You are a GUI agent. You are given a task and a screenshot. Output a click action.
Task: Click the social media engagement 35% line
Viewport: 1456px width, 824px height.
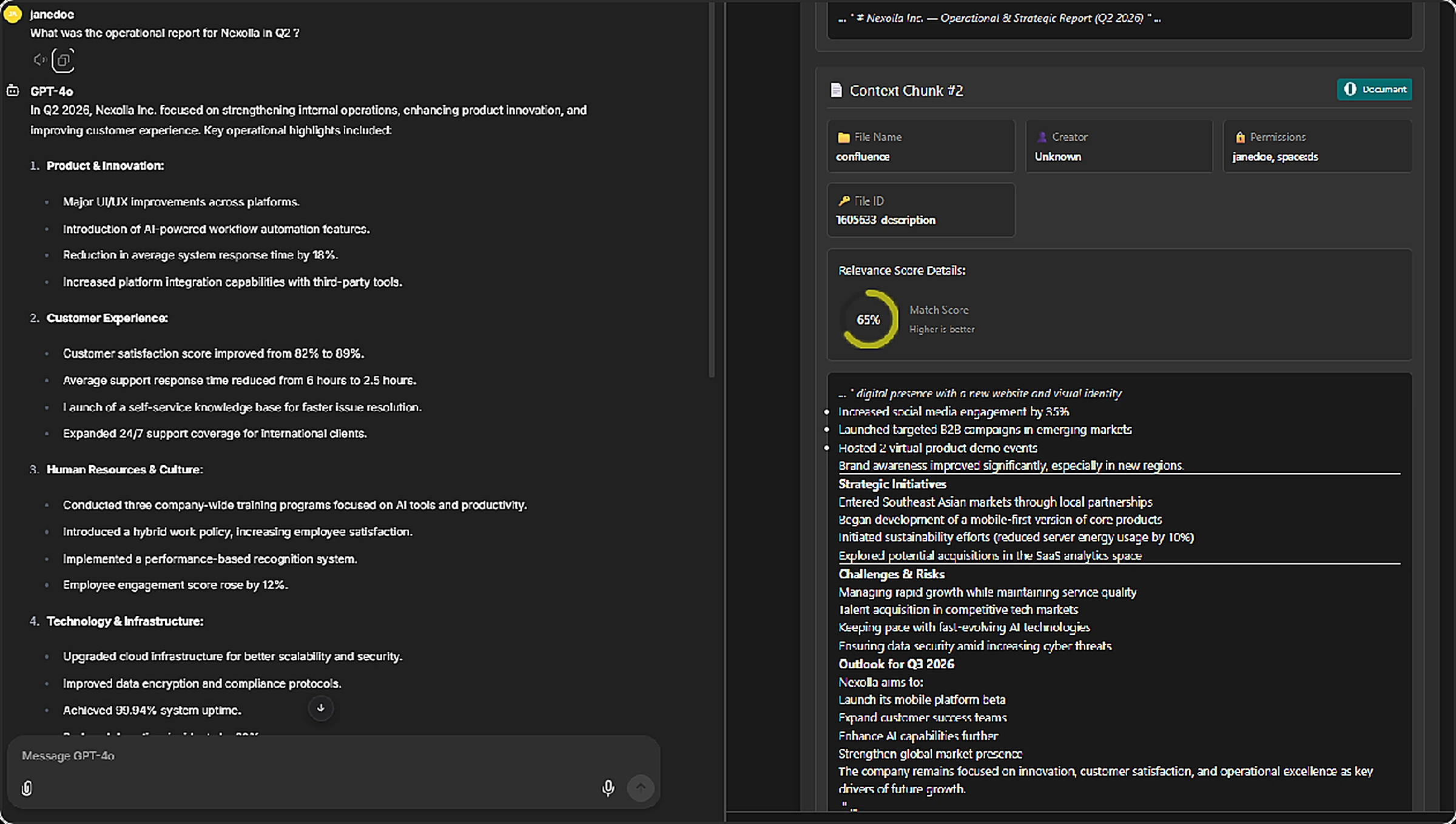[x=954, y=412]
